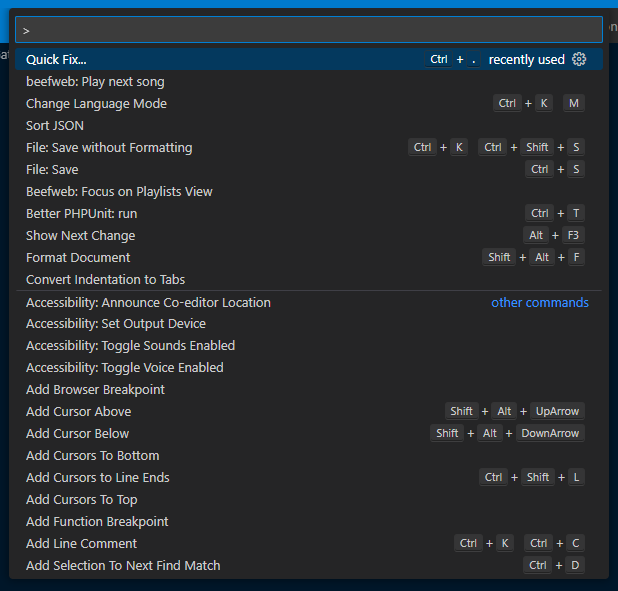Select the Quick Fix command

coord(57,60)
